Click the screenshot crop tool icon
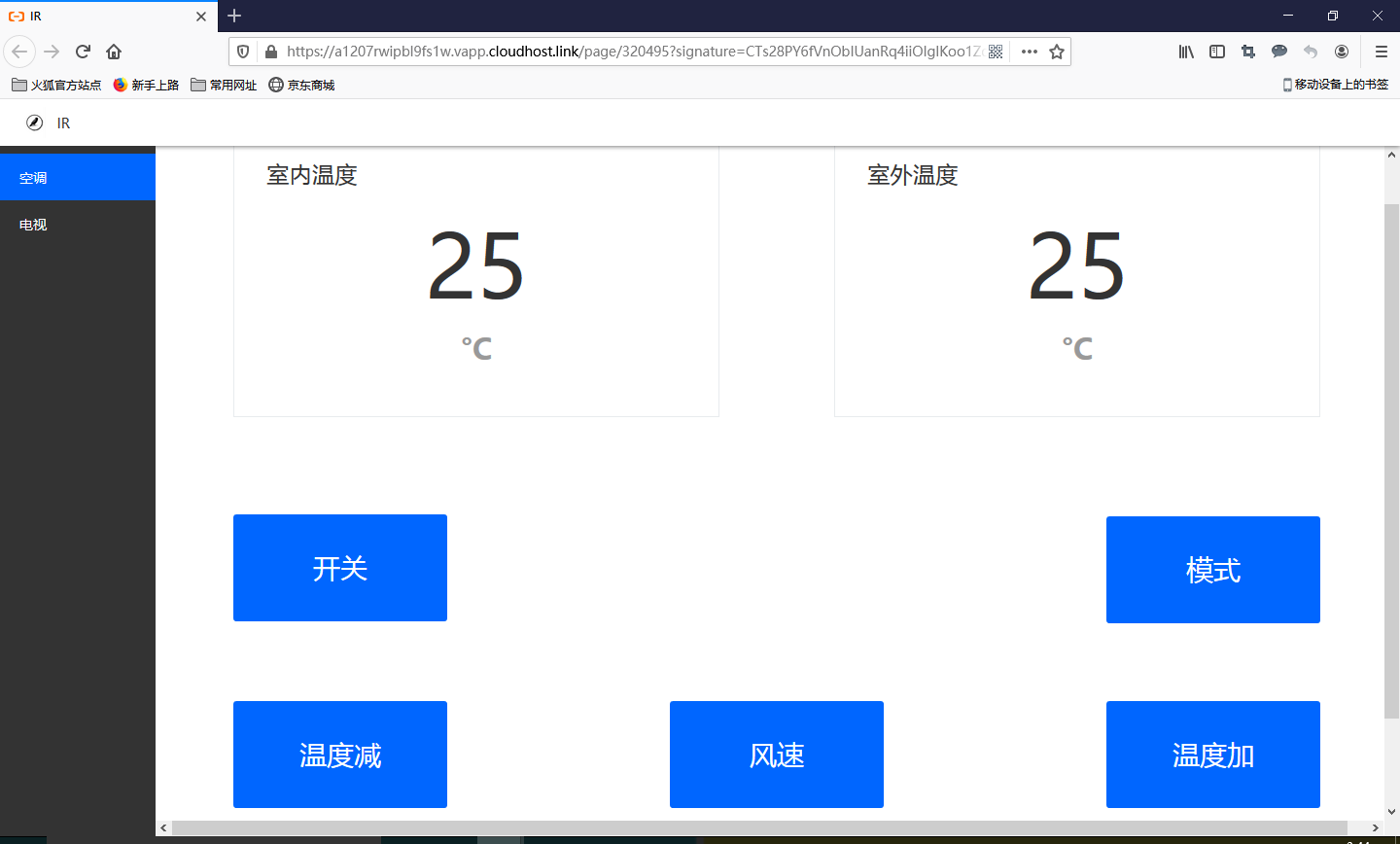 click(1248, 52)
